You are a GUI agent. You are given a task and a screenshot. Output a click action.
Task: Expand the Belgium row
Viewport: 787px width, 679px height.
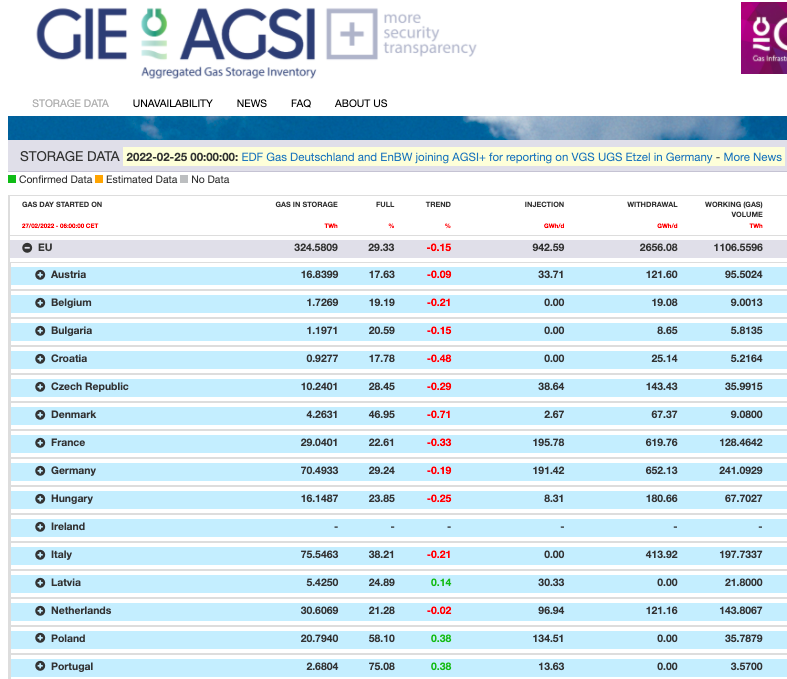point(40,303)
